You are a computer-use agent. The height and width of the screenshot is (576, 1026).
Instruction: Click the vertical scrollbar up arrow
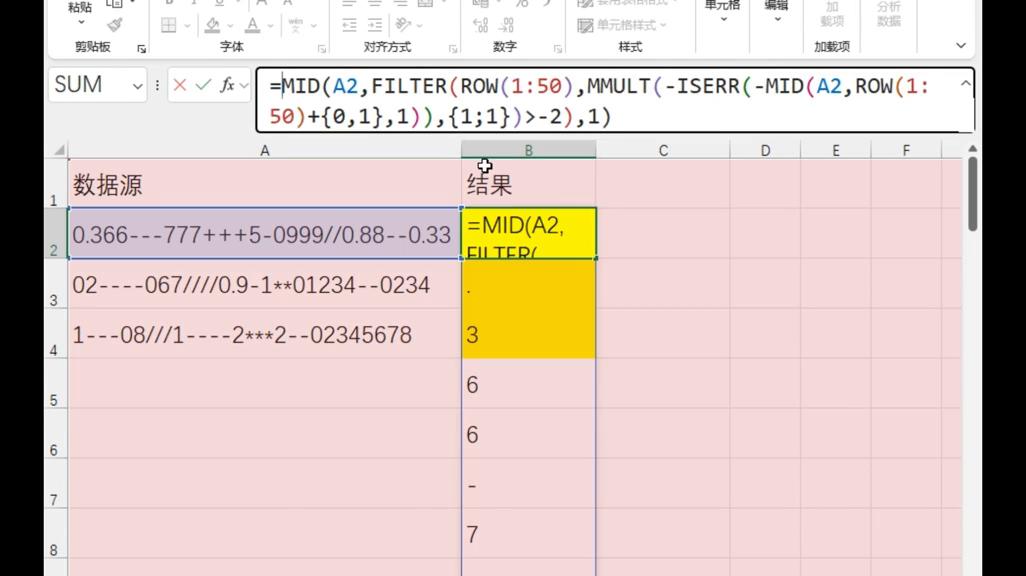point(972,149)
